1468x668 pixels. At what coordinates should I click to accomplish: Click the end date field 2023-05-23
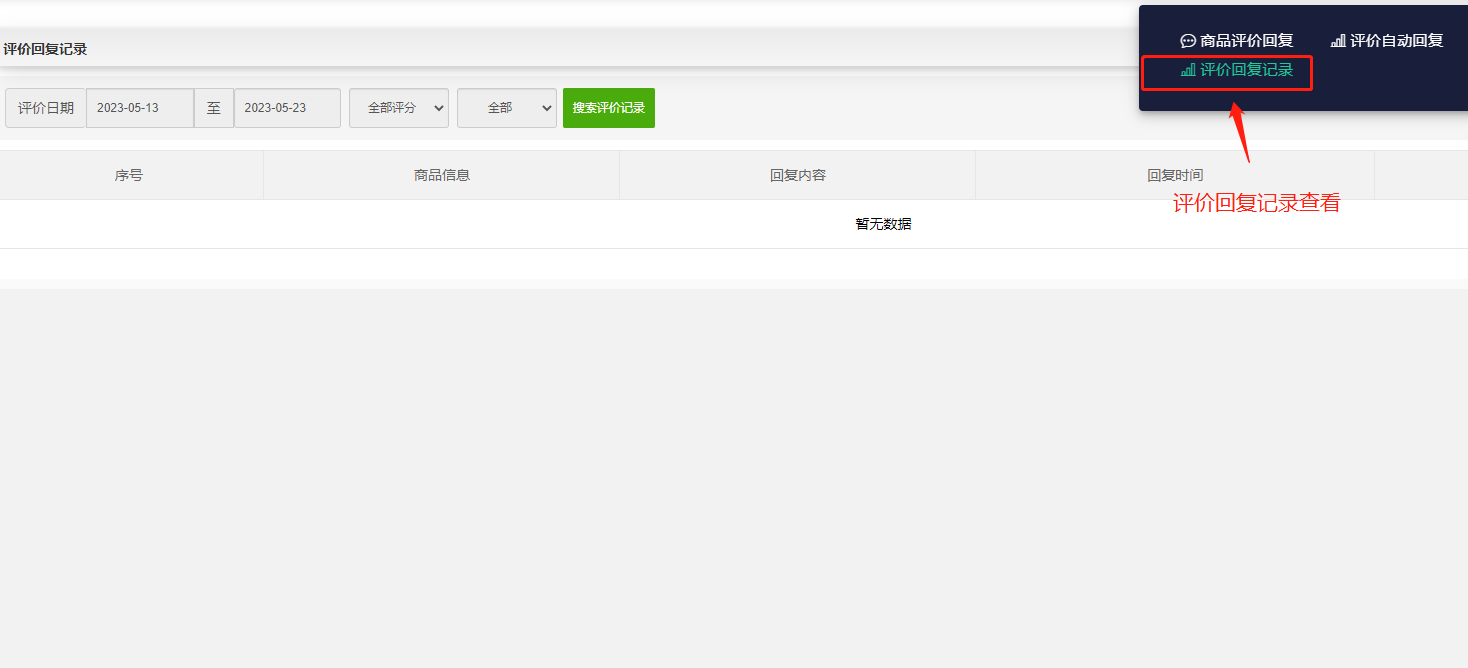(287, 108)
